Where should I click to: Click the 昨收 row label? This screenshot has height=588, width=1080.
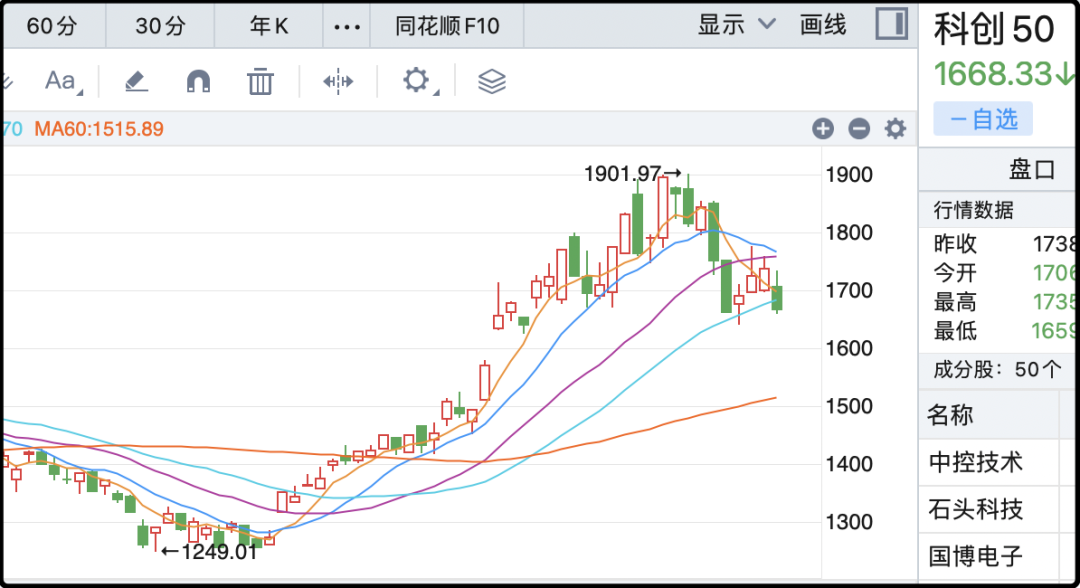pyautogui.click(x=955, y=244)
